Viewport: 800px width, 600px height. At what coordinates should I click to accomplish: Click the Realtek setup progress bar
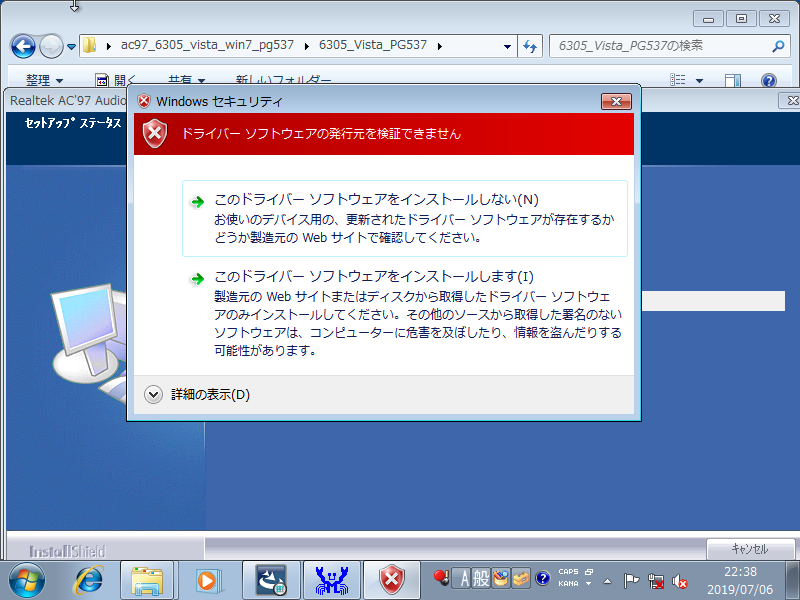pos(713,301)
